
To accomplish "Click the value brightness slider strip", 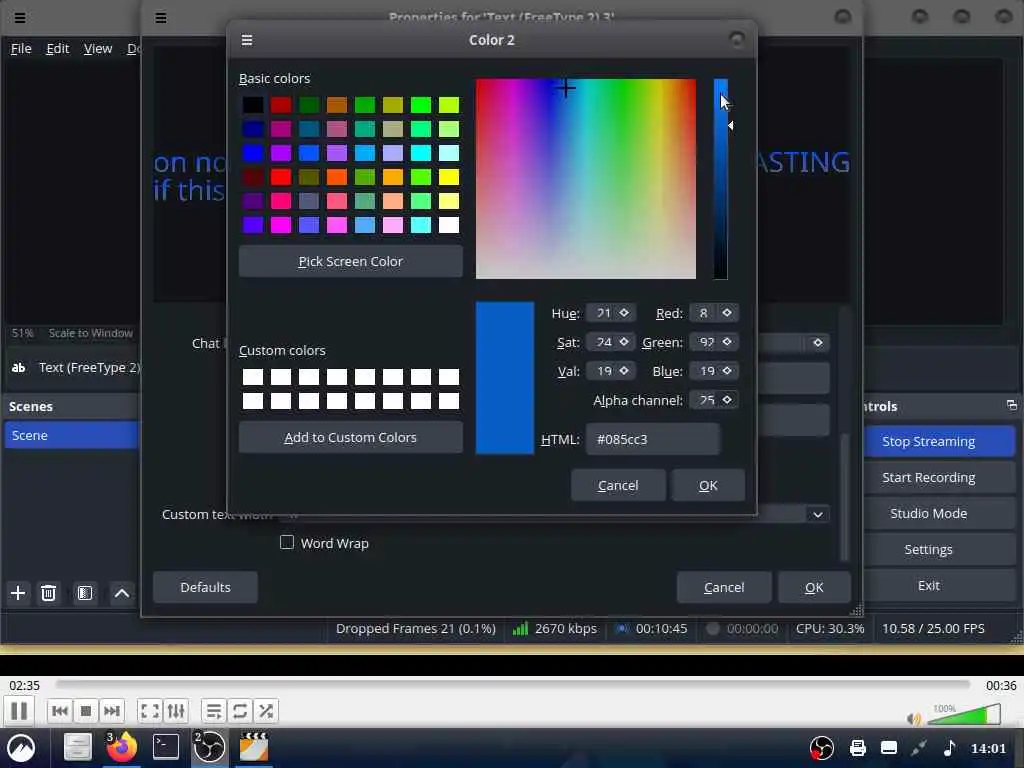I will pyautogui.click(x=720, y=179).
